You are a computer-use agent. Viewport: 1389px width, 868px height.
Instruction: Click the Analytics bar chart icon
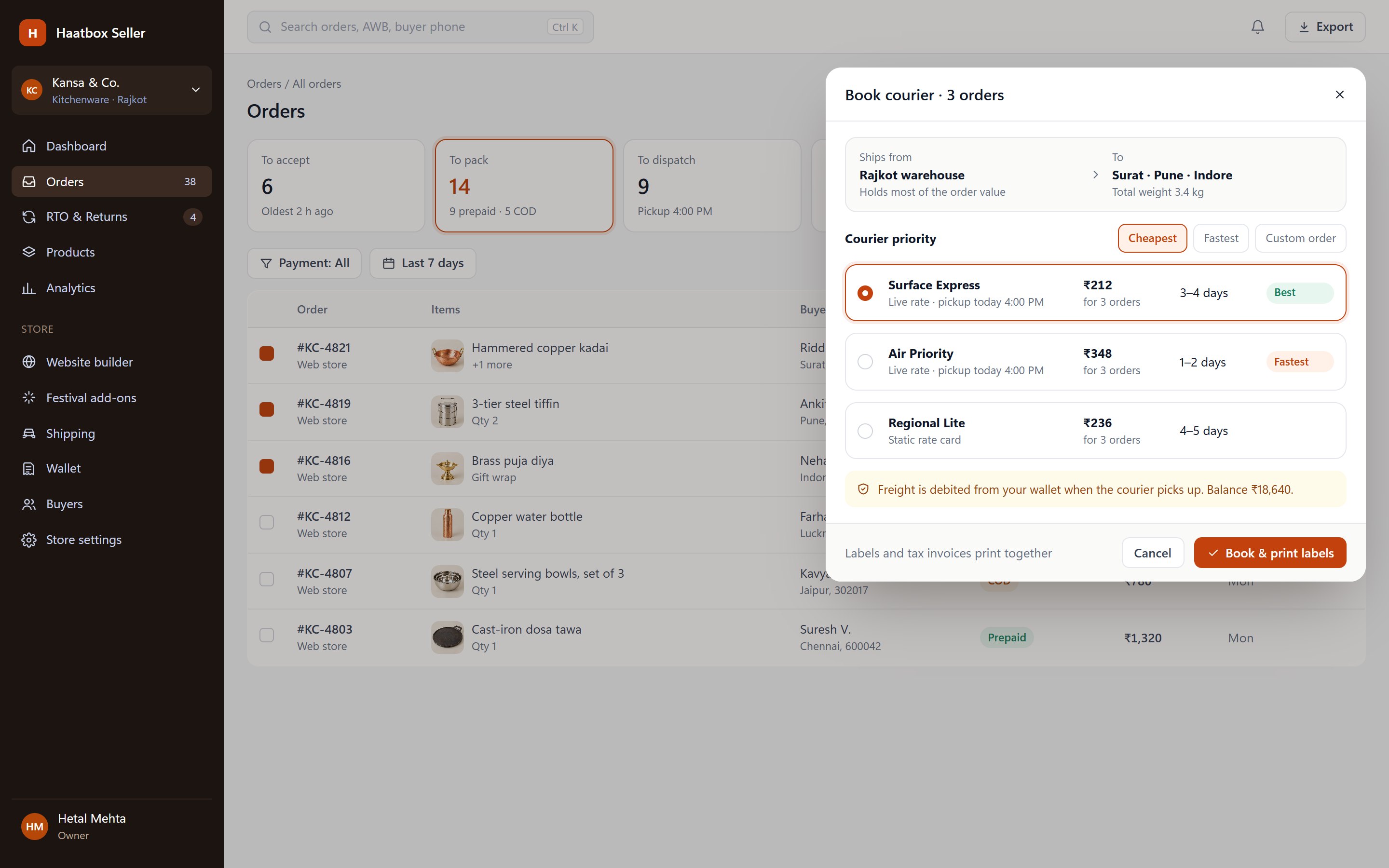coord(29,288)
